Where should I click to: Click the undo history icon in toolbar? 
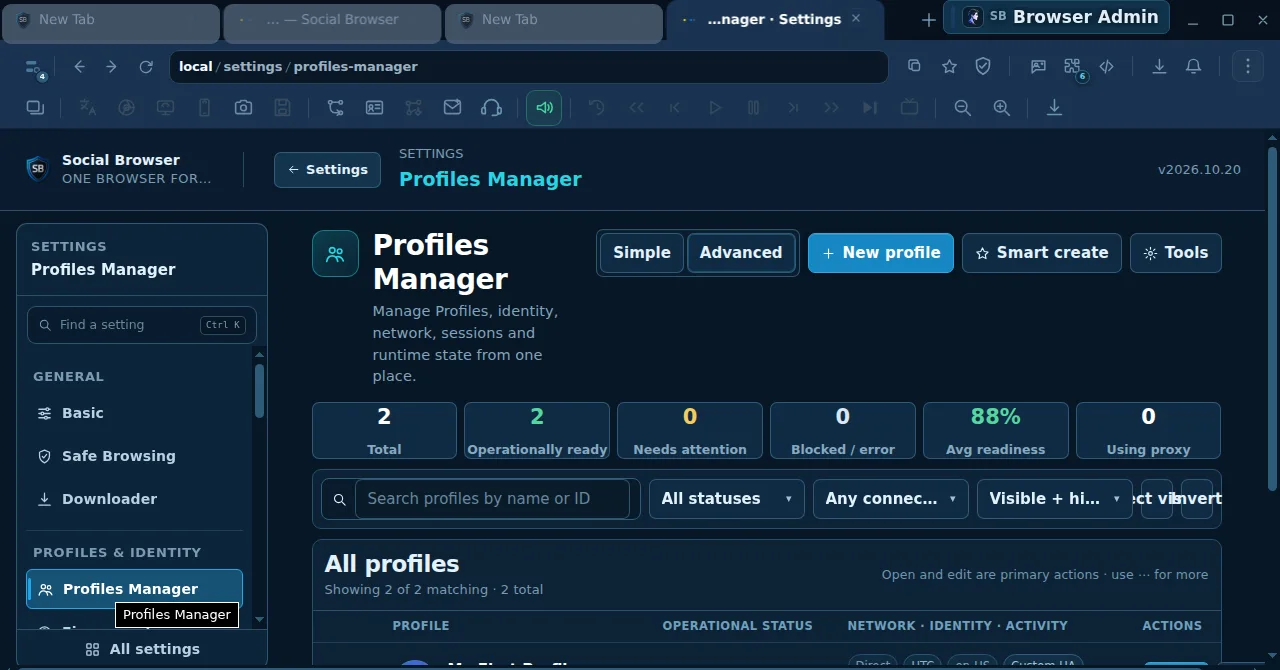[x=597, y=107]
